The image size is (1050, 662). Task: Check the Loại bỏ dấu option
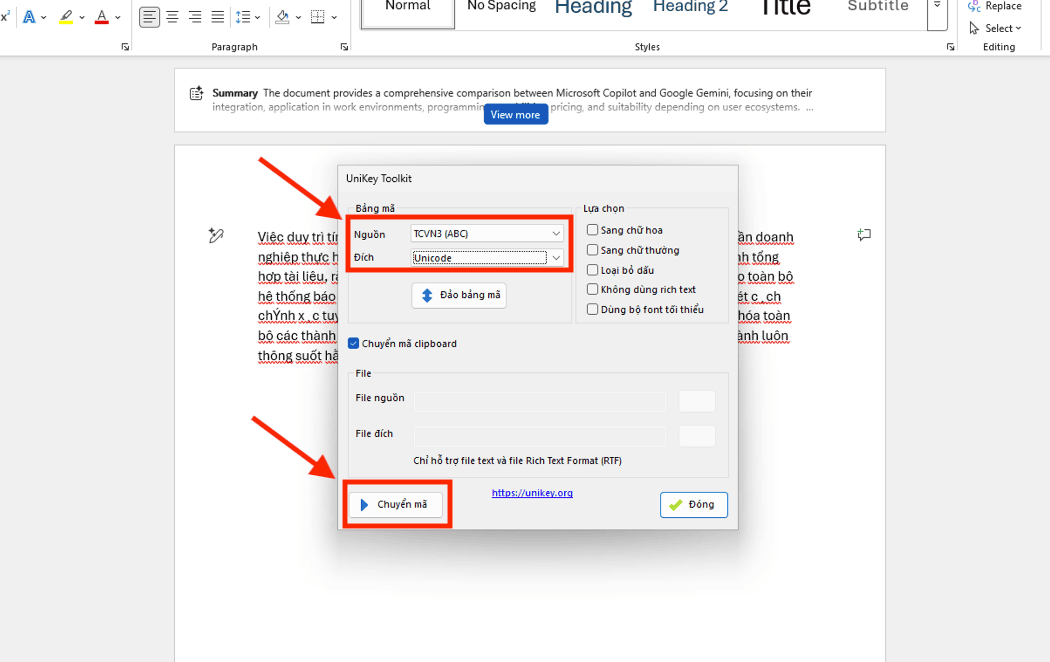pos(592,269)
